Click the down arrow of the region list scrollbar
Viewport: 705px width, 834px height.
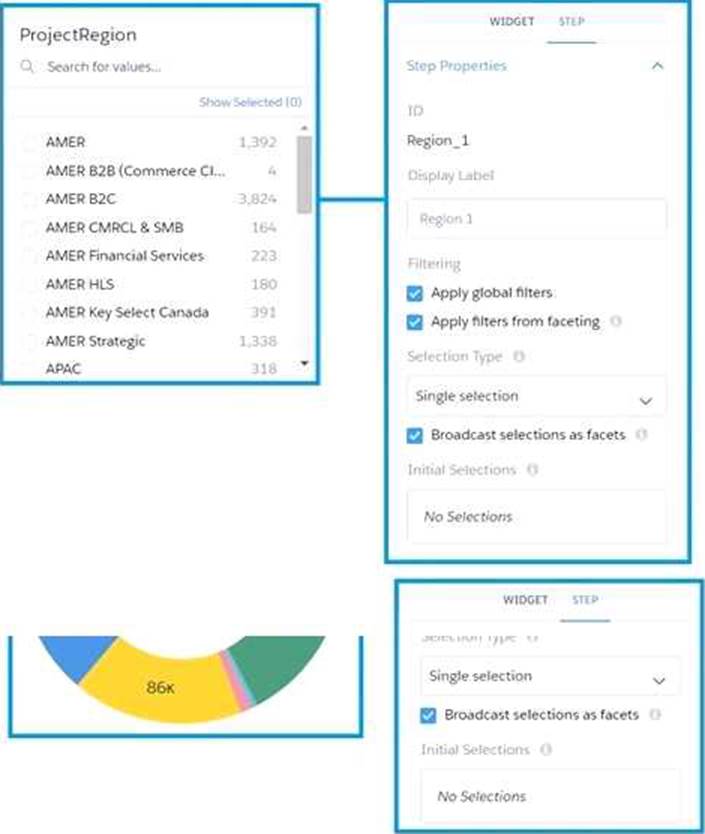pyautogui.click(x=304, y=365)
